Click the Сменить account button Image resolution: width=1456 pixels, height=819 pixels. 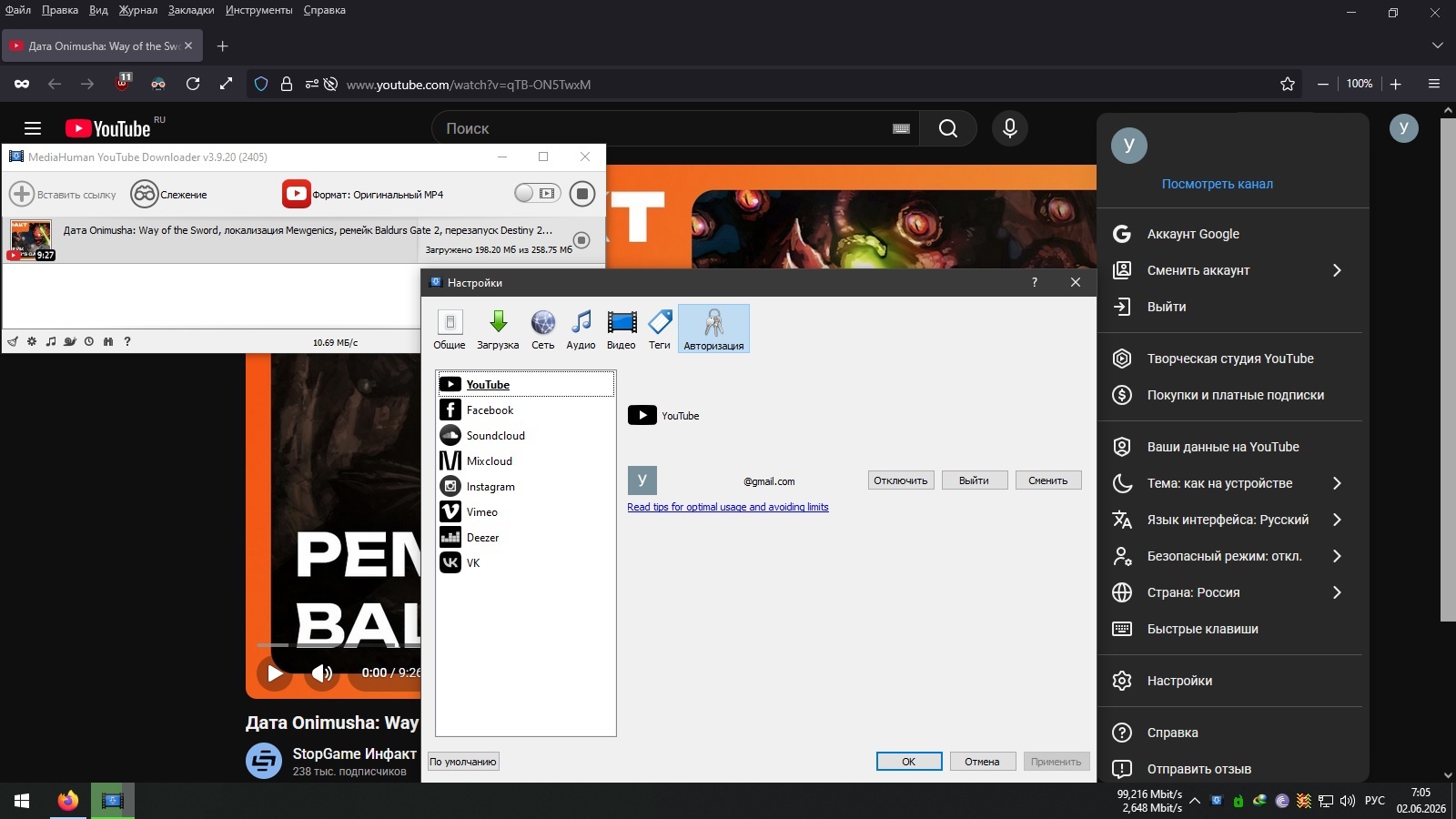click(1048, 480)
